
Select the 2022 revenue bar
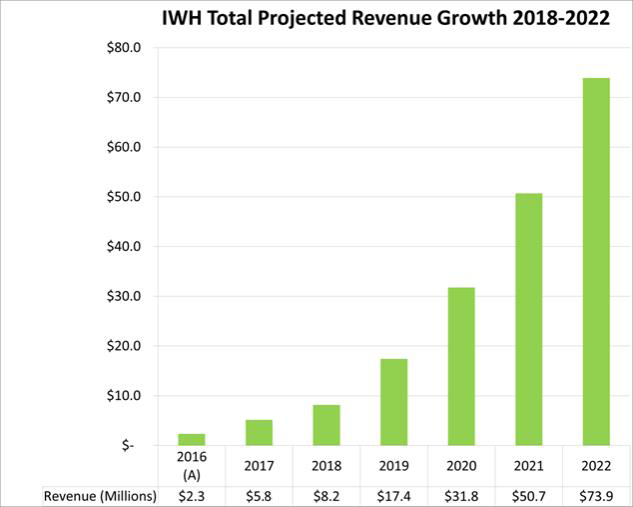point(596,261)
